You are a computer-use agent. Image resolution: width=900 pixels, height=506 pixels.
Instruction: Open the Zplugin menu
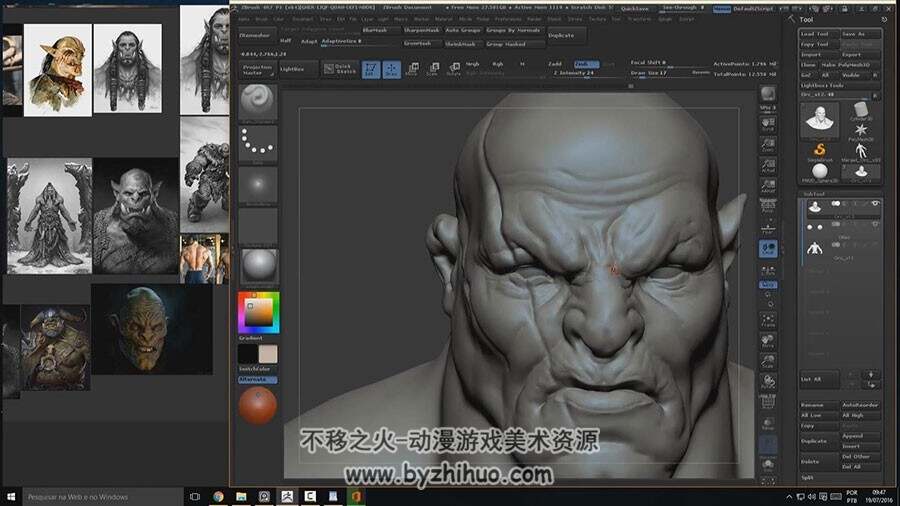pyautogui.click(x=665, y=19)
